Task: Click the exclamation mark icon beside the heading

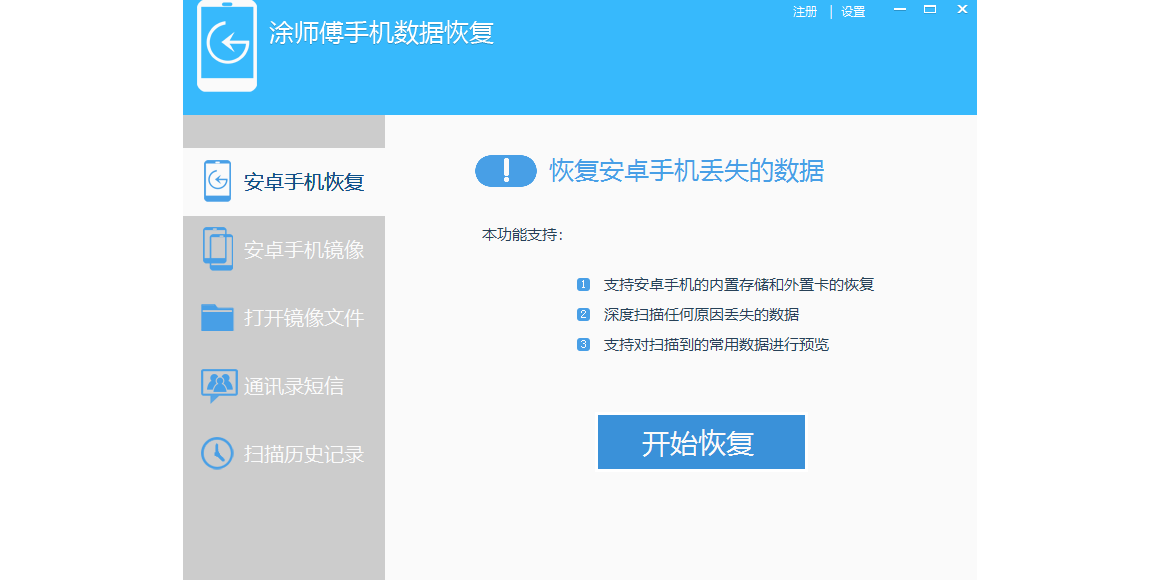Action: [506, 171]
